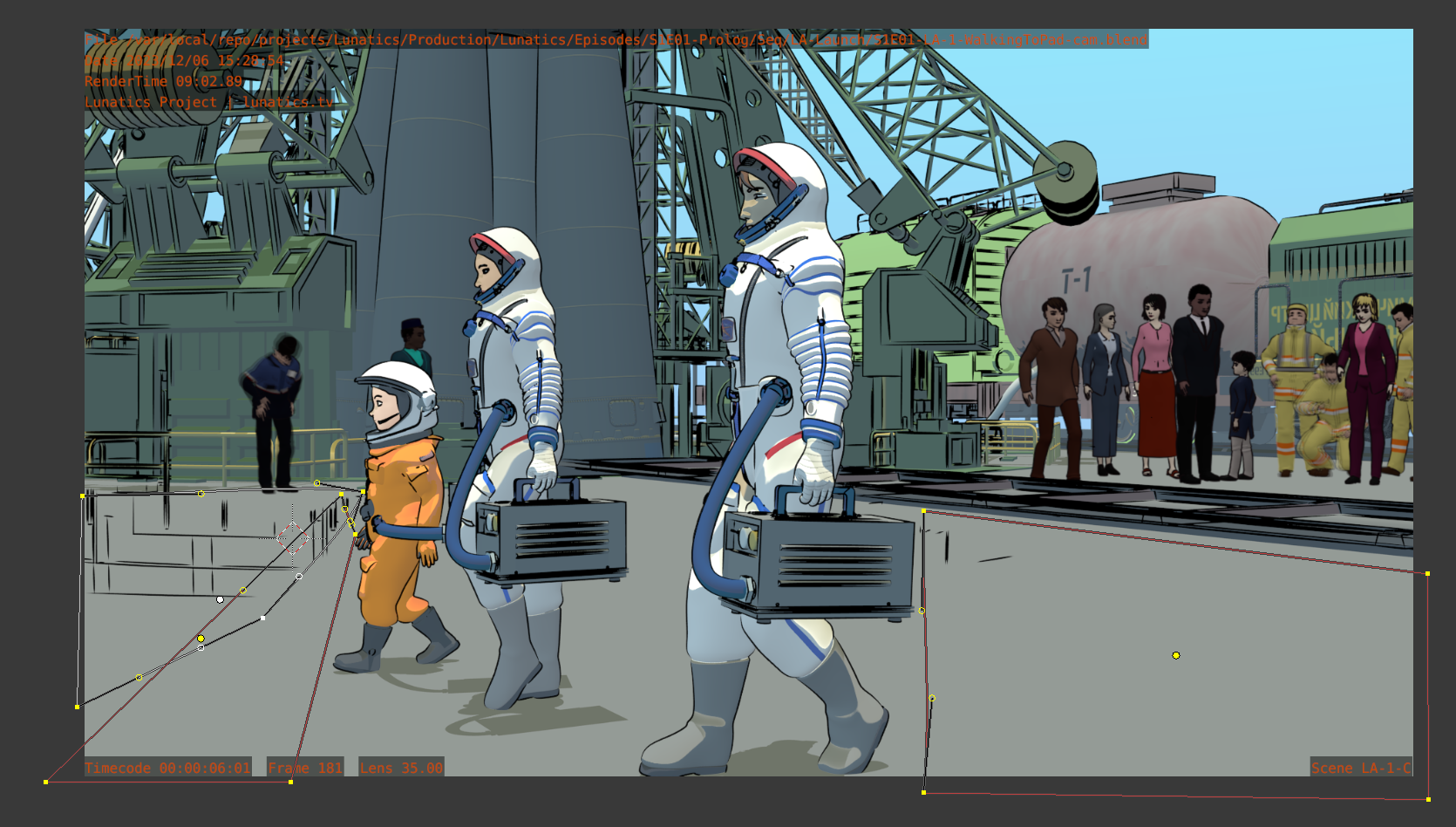Select the white square mask control point
This screenshot has width=1456, height=827.
[x=263, y=618]
